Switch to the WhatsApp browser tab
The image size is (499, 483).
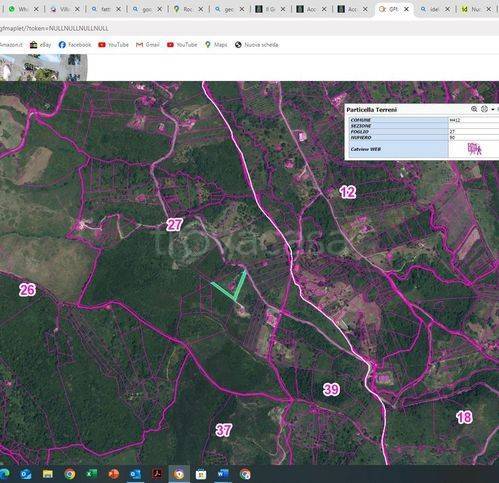point(19,9)
